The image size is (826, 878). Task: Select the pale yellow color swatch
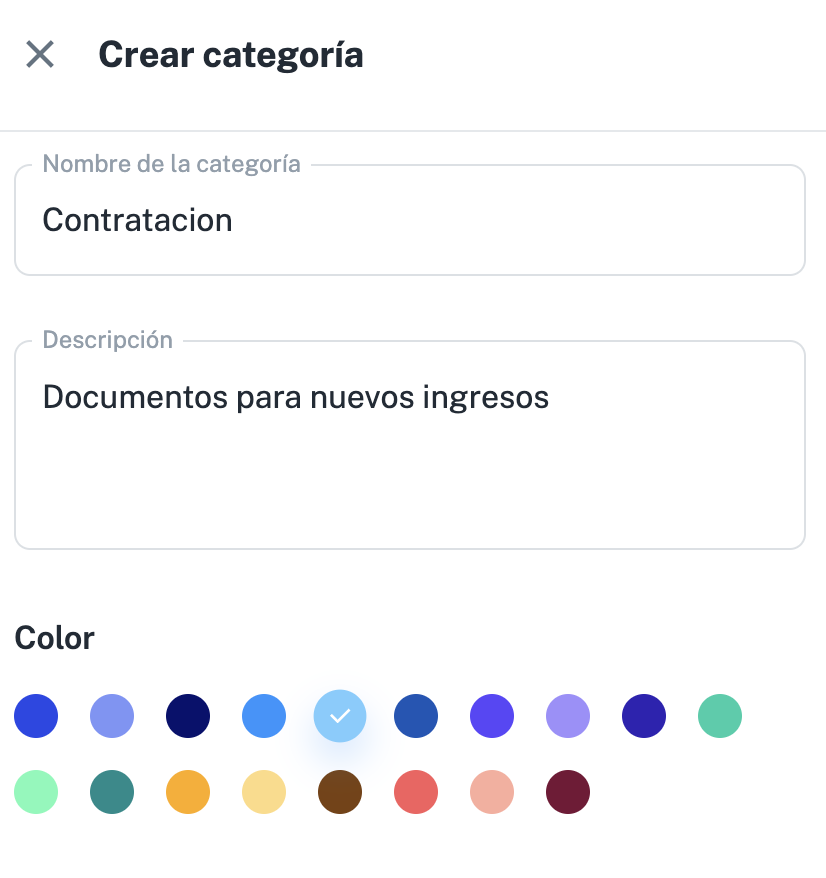point(264,792)
